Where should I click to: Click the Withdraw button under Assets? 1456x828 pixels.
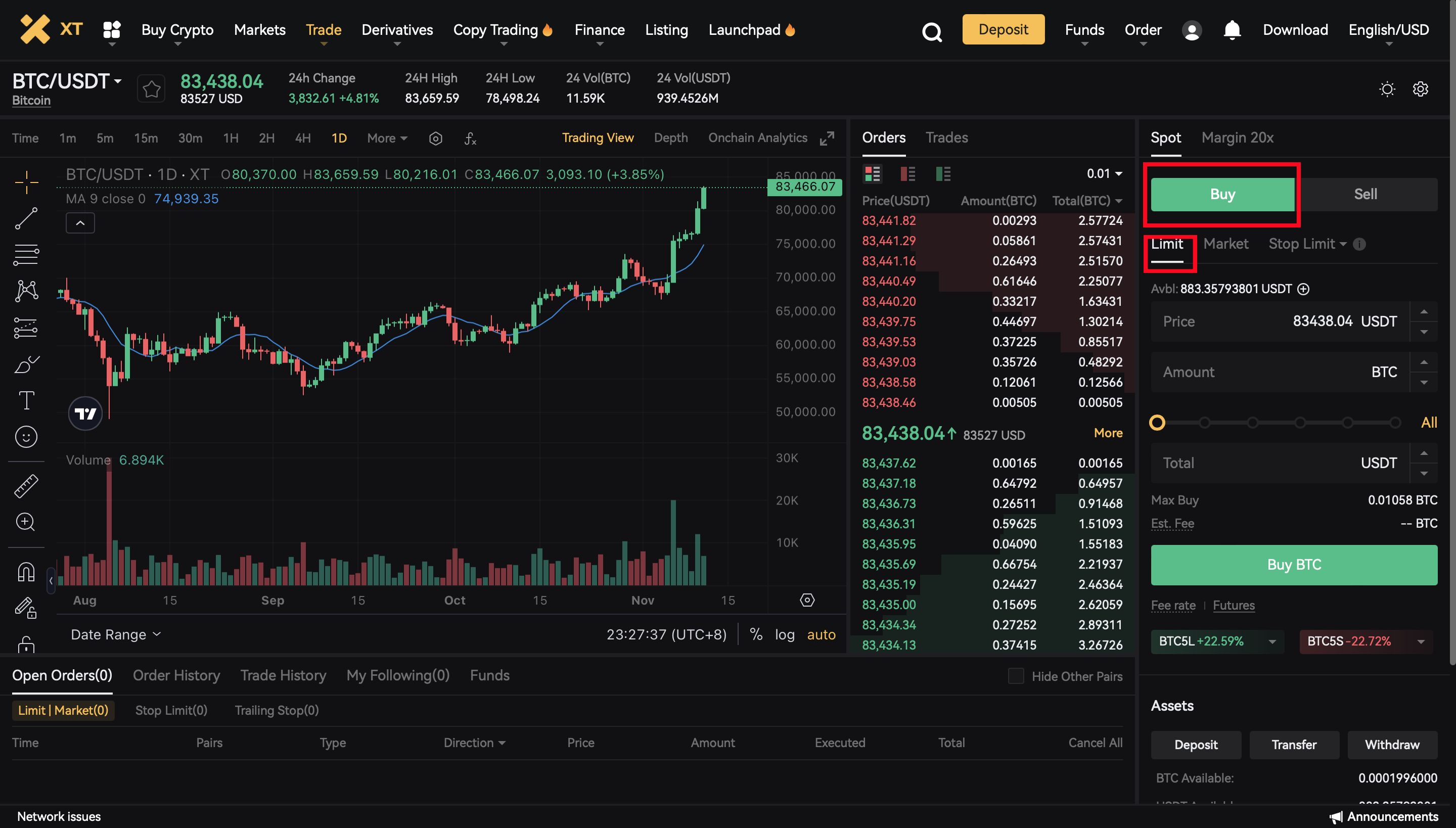[1392, 745]
